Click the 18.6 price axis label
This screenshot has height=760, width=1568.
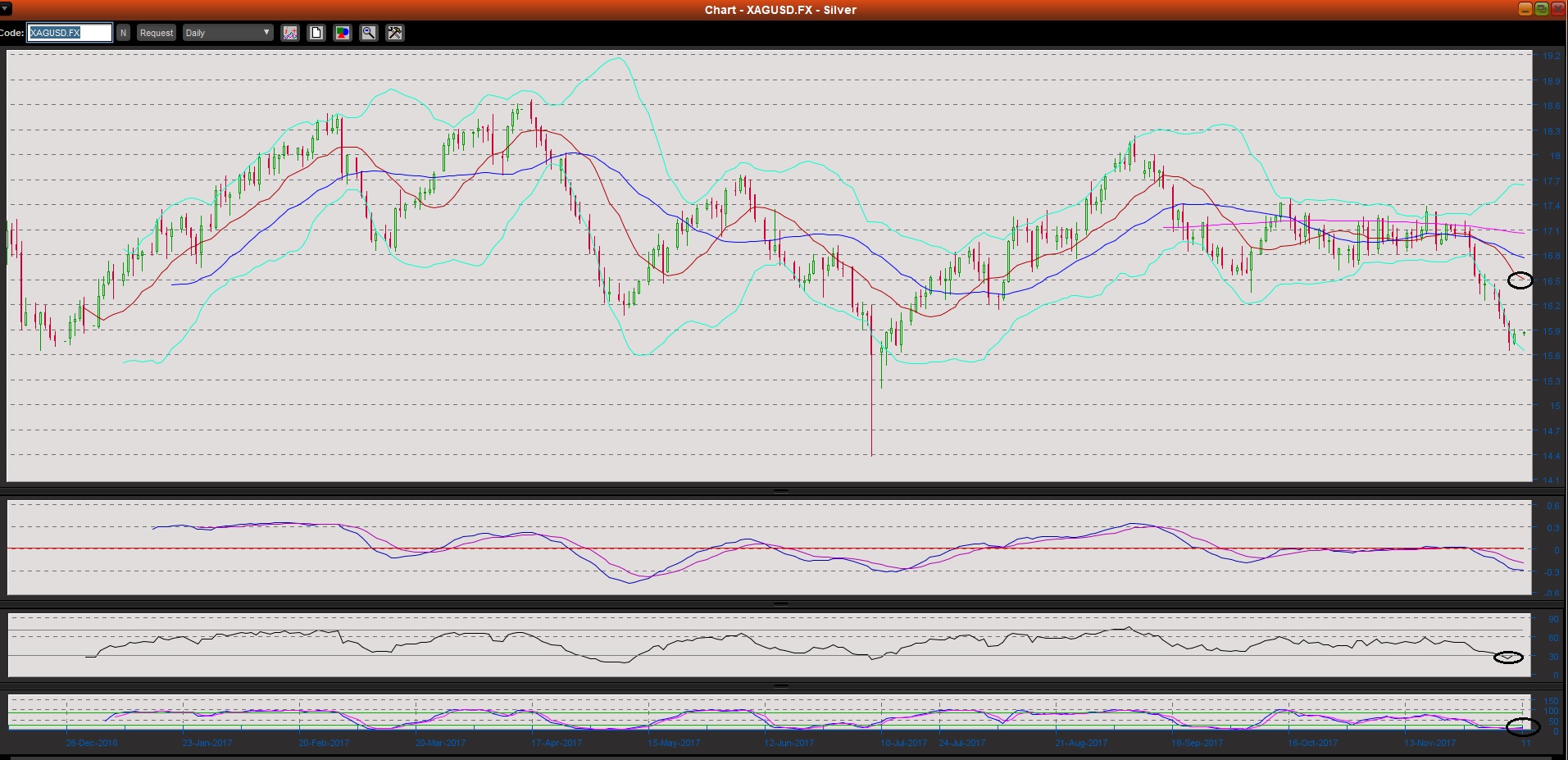coord(1552,106)
